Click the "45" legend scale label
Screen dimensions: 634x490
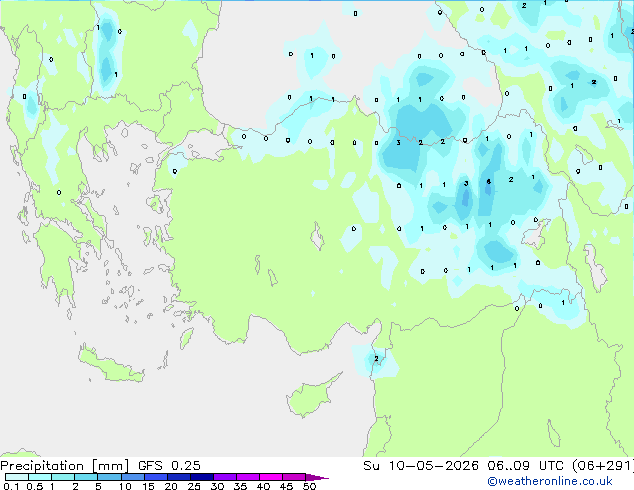coord(286,486)
